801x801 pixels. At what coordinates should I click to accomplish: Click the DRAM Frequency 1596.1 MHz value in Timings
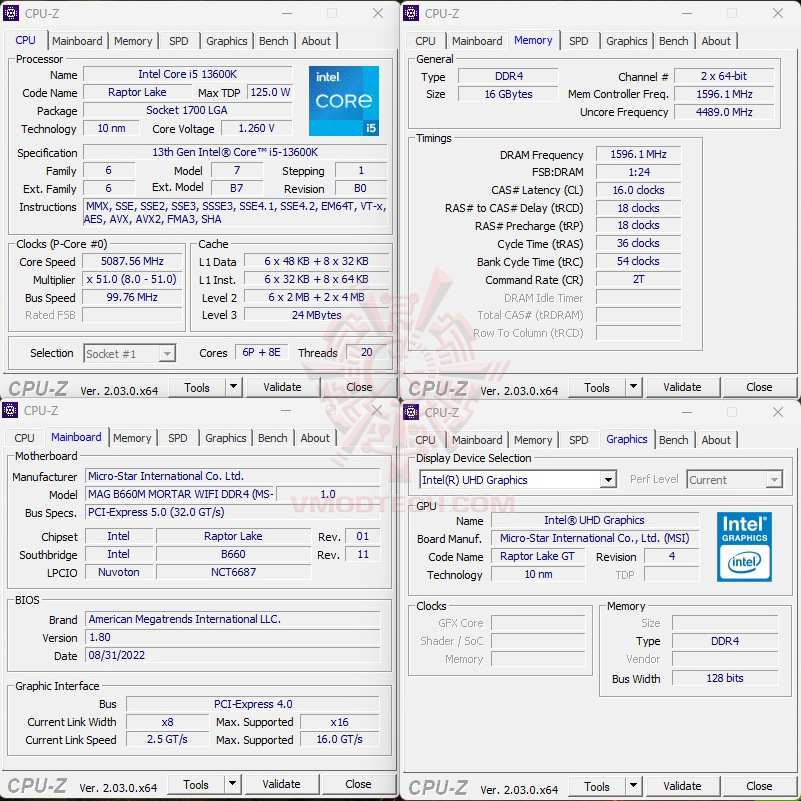639,154
